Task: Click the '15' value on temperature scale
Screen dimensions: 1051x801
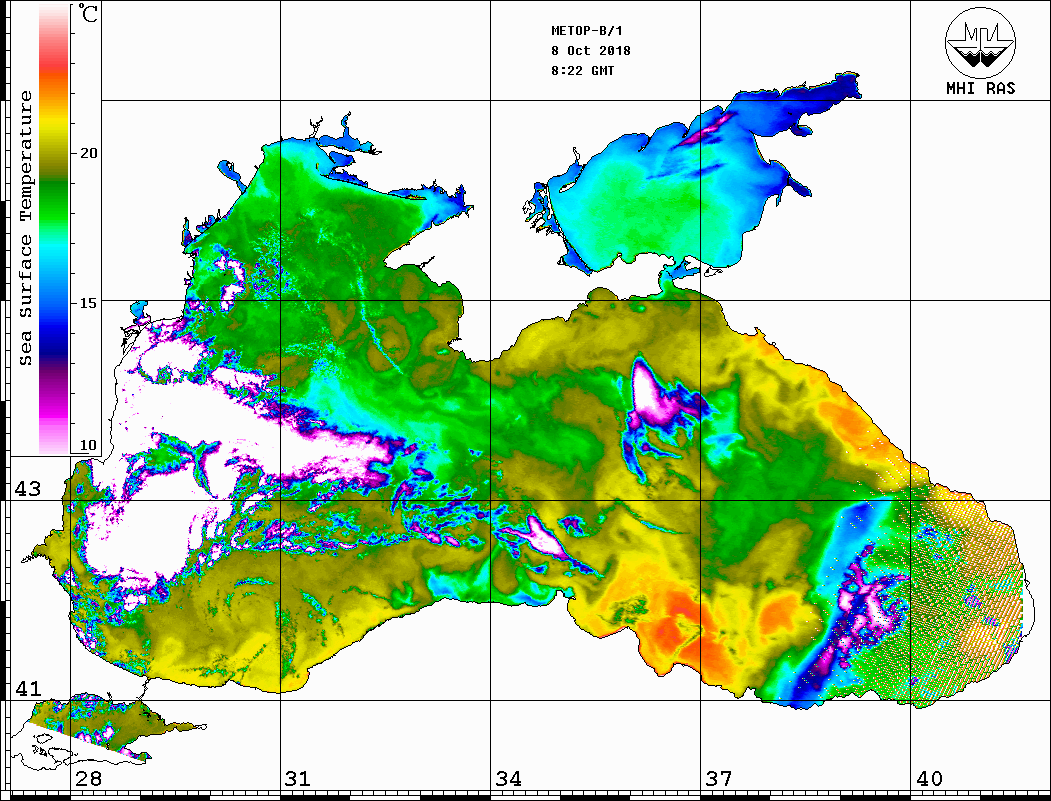Action: (x=88, y=303)
